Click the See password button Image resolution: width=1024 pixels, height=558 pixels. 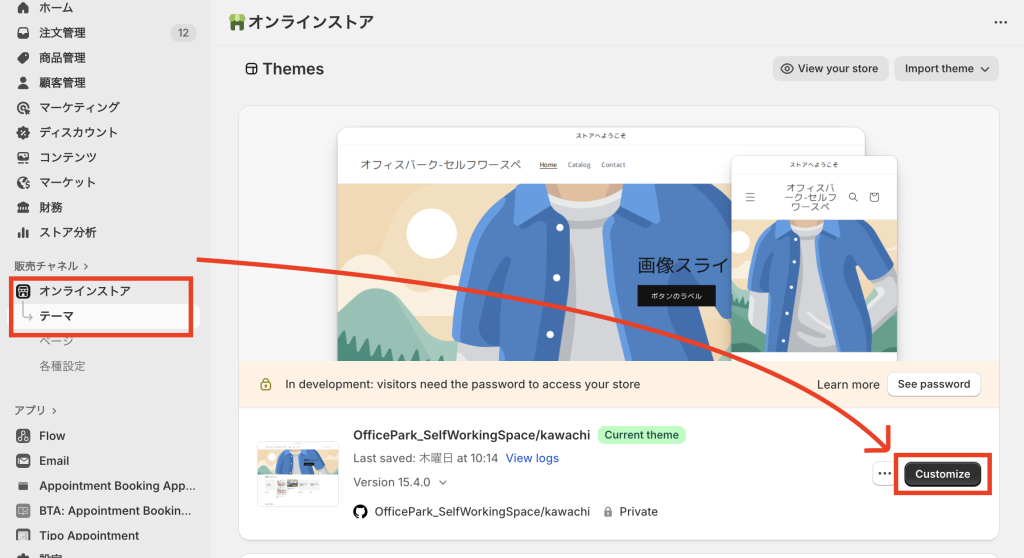point(933,384)
